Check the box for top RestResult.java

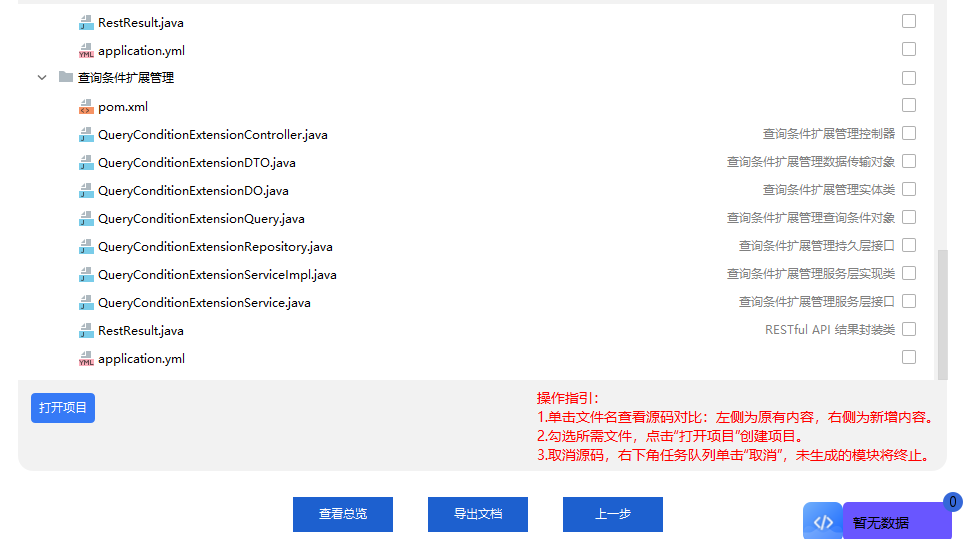pyautogui.click(x=908, y=21)
